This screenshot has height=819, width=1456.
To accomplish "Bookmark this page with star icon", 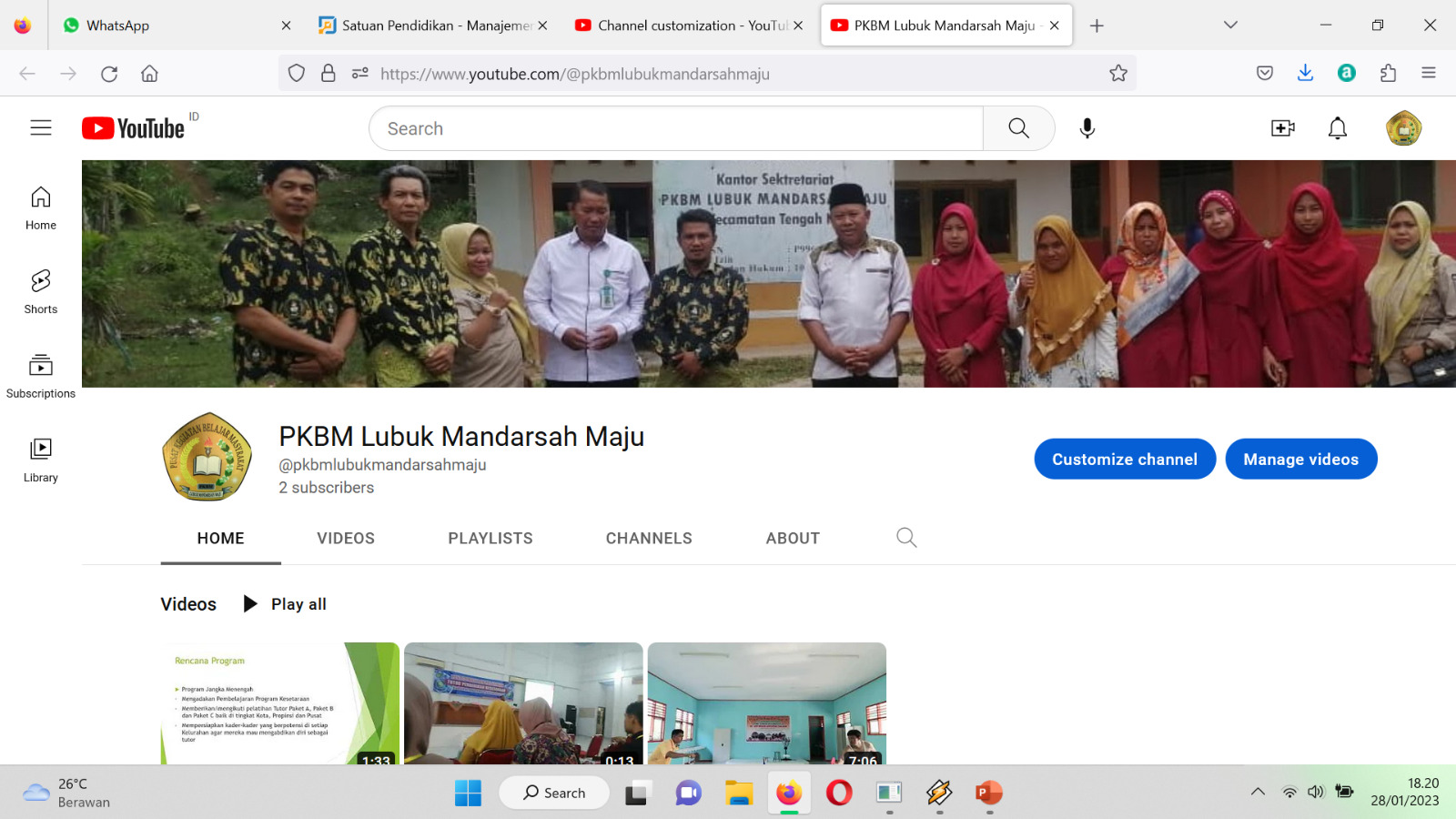I will (1118, 74).
